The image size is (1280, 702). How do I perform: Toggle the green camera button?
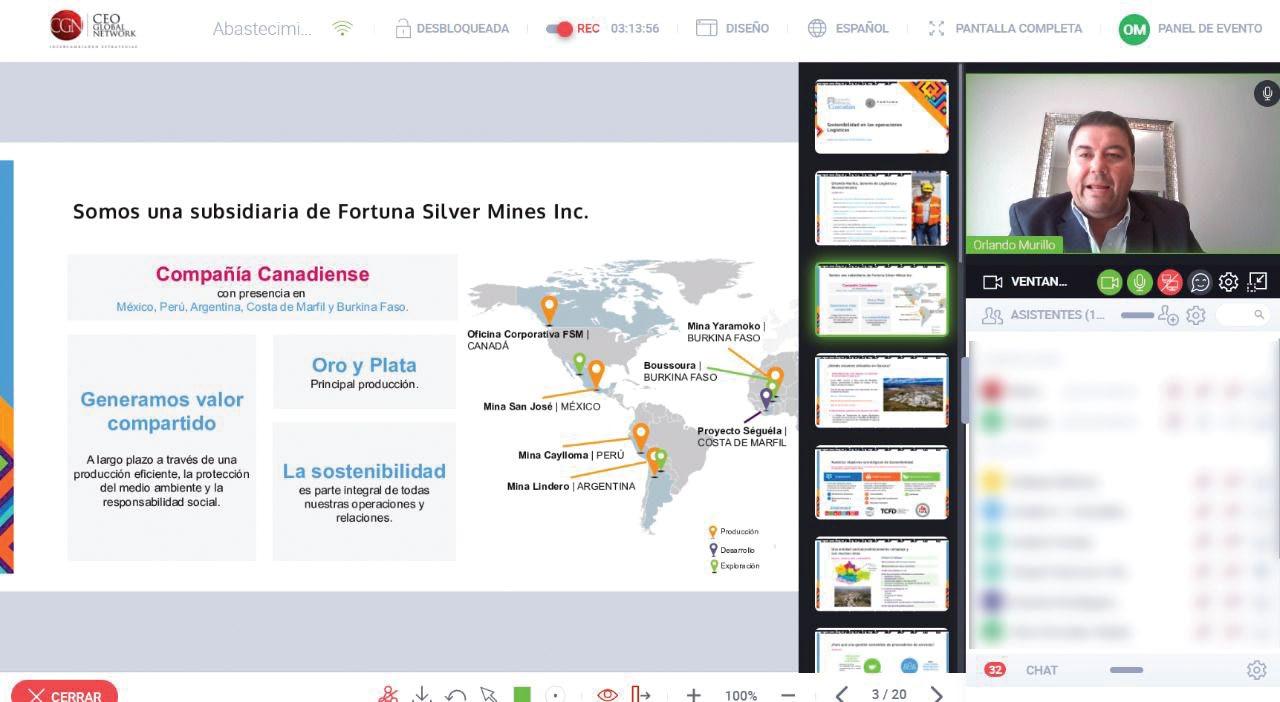(x=1109, y=282)
